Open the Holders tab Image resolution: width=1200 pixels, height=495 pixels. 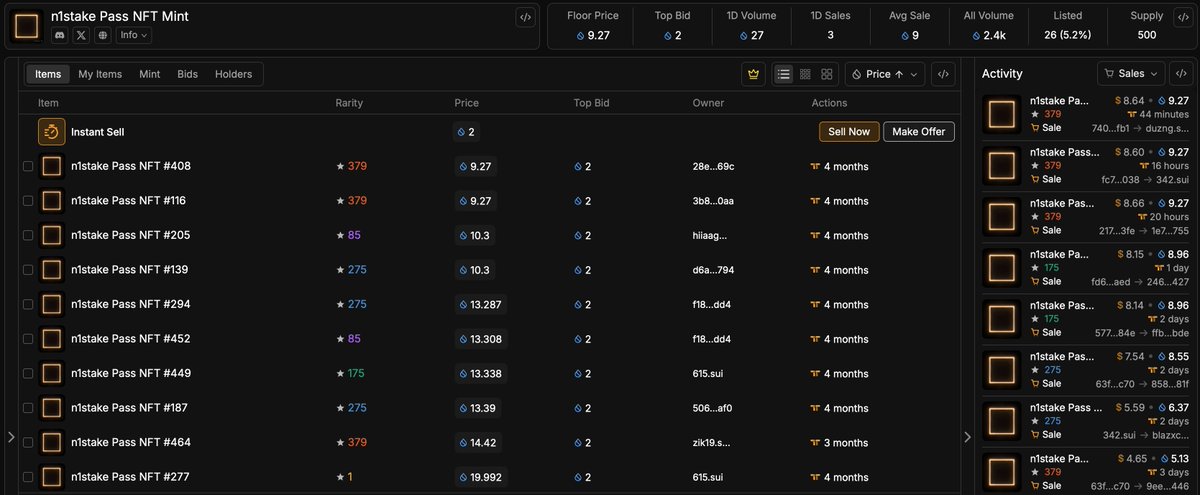pyautogui.click(x=234, y=74)
